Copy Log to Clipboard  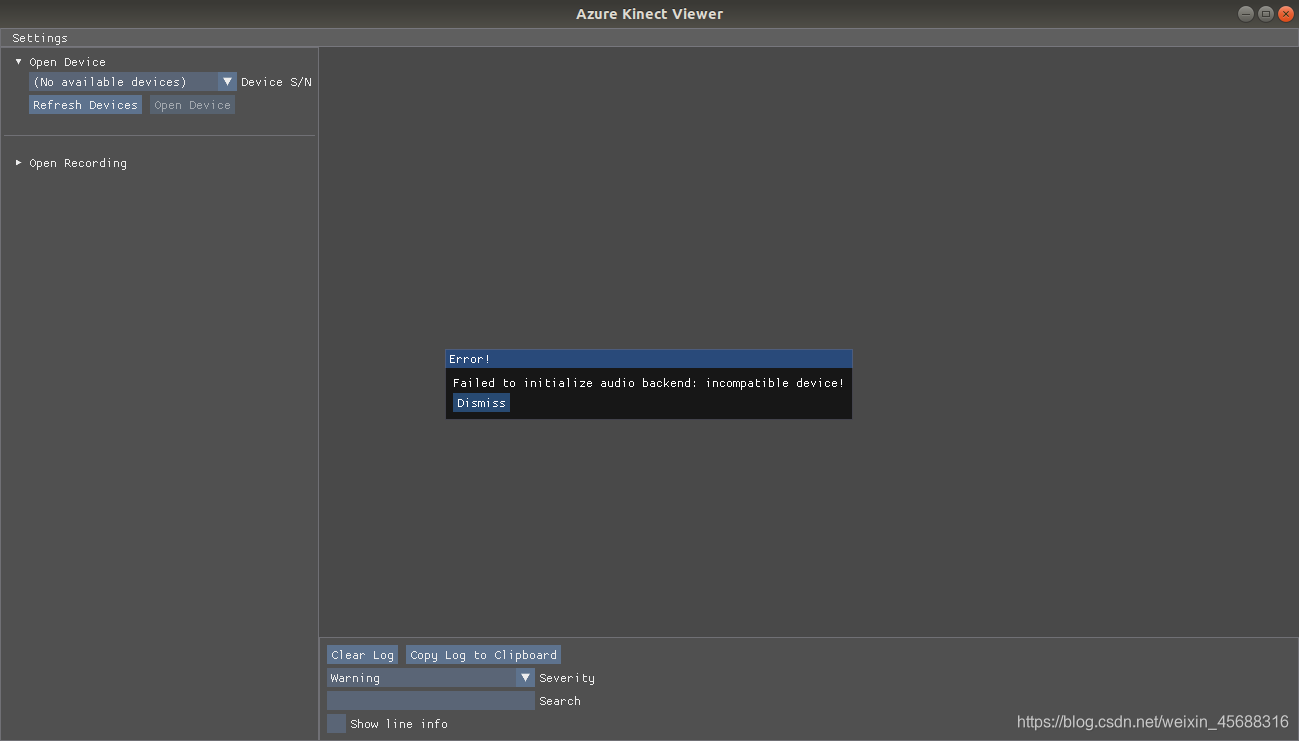tap(483, 655)
